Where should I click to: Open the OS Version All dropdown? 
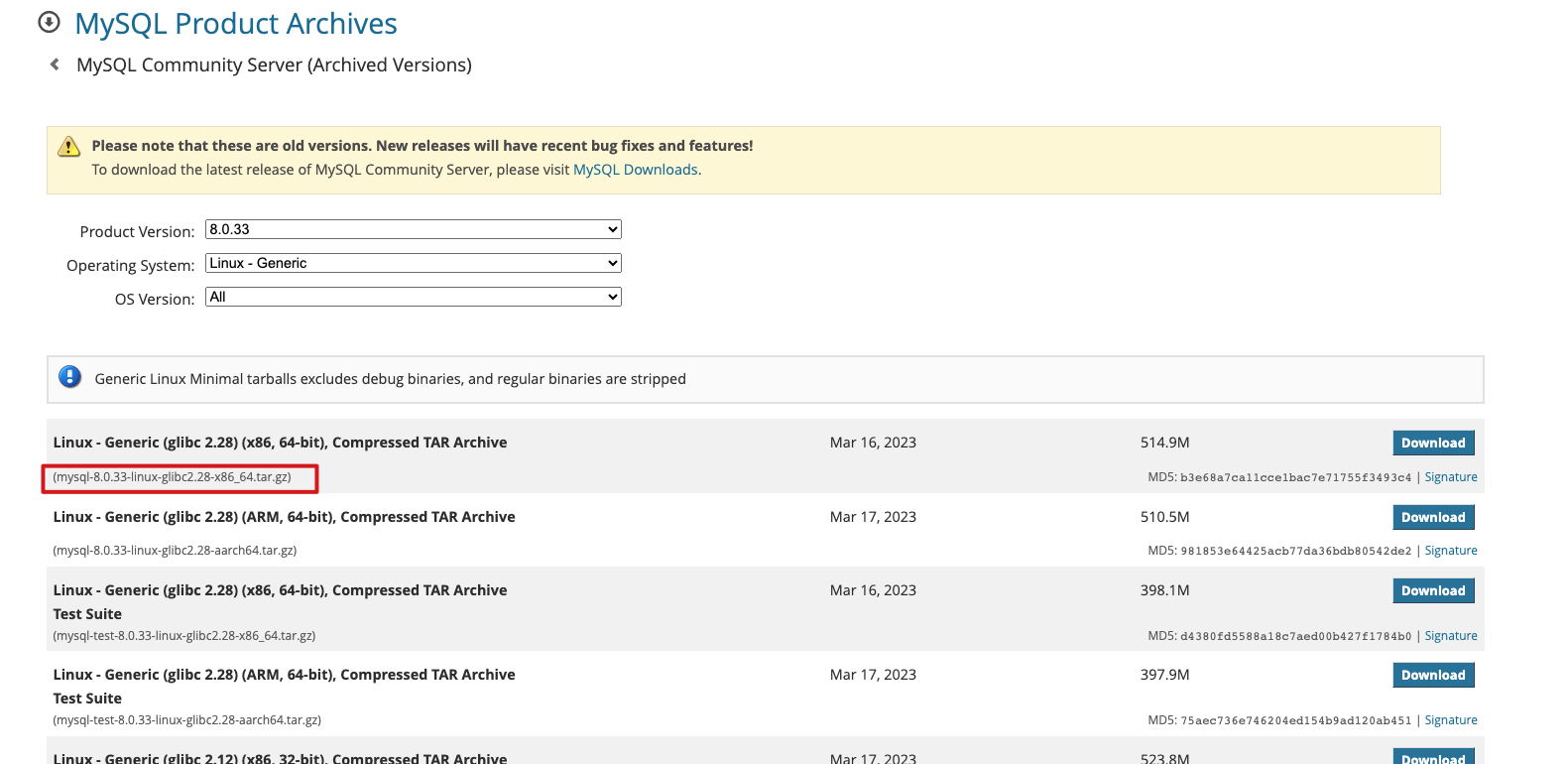[414, 297]
